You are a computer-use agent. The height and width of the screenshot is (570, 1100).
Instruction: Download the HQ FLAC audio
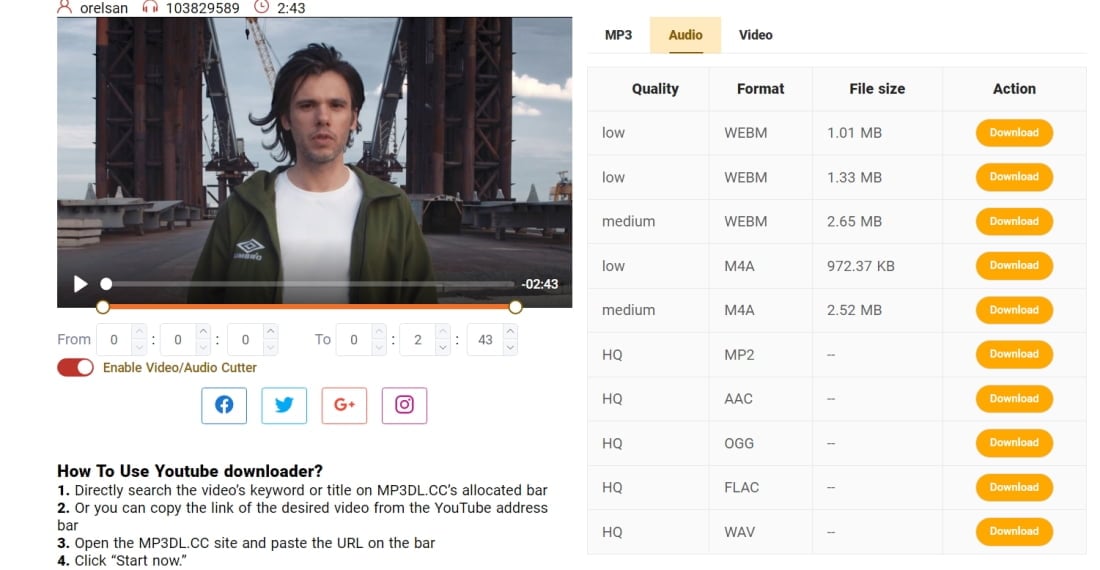tap(1014, 487)
